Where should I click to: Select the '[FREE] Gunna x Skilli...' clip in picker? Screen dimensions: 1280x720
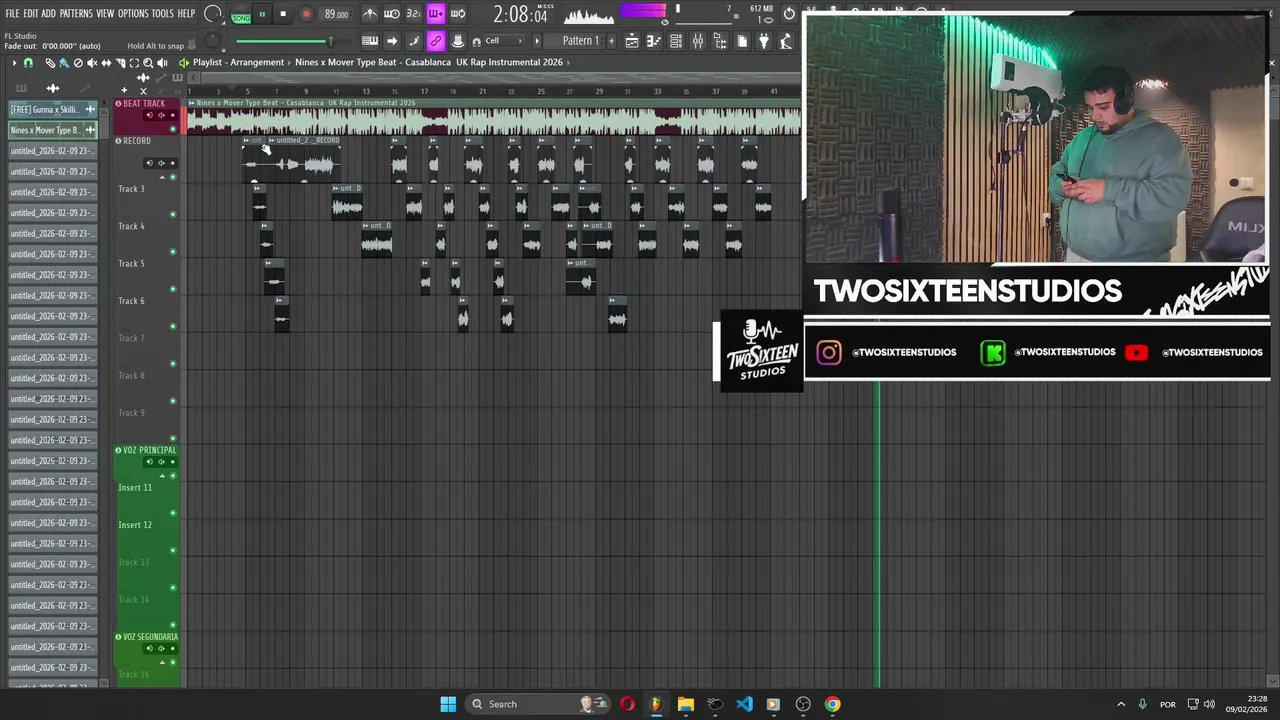point(52,109)
